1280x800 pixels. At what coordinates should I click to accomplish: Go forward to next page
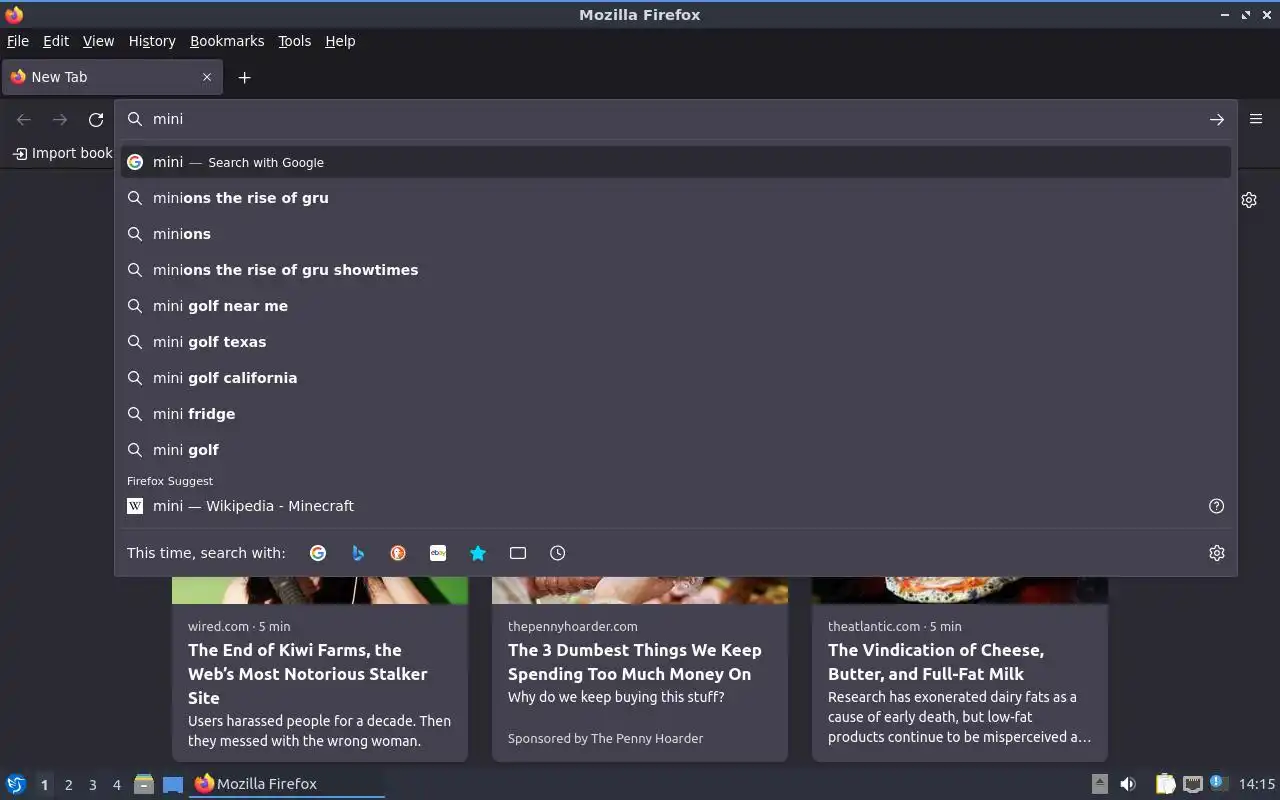coord(60,119)
